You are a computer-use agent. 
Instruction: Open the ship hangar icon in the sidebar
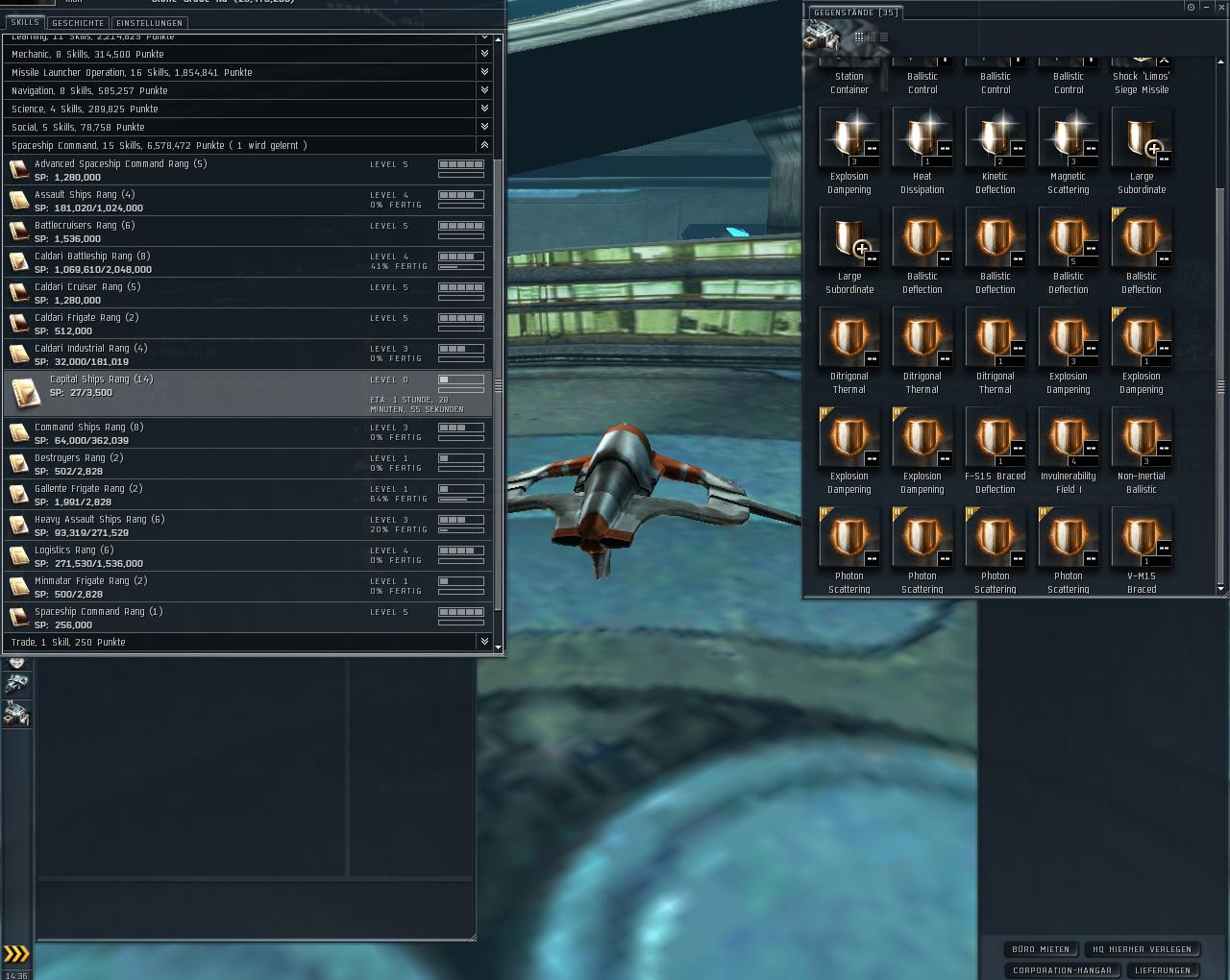click(17, 683)
